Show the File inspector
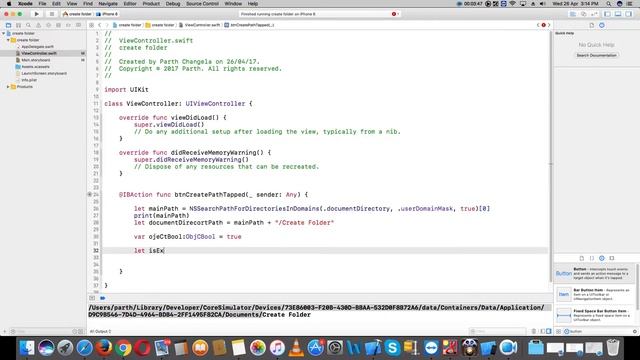This screenshot has height=360, width=640. [591, 25]
